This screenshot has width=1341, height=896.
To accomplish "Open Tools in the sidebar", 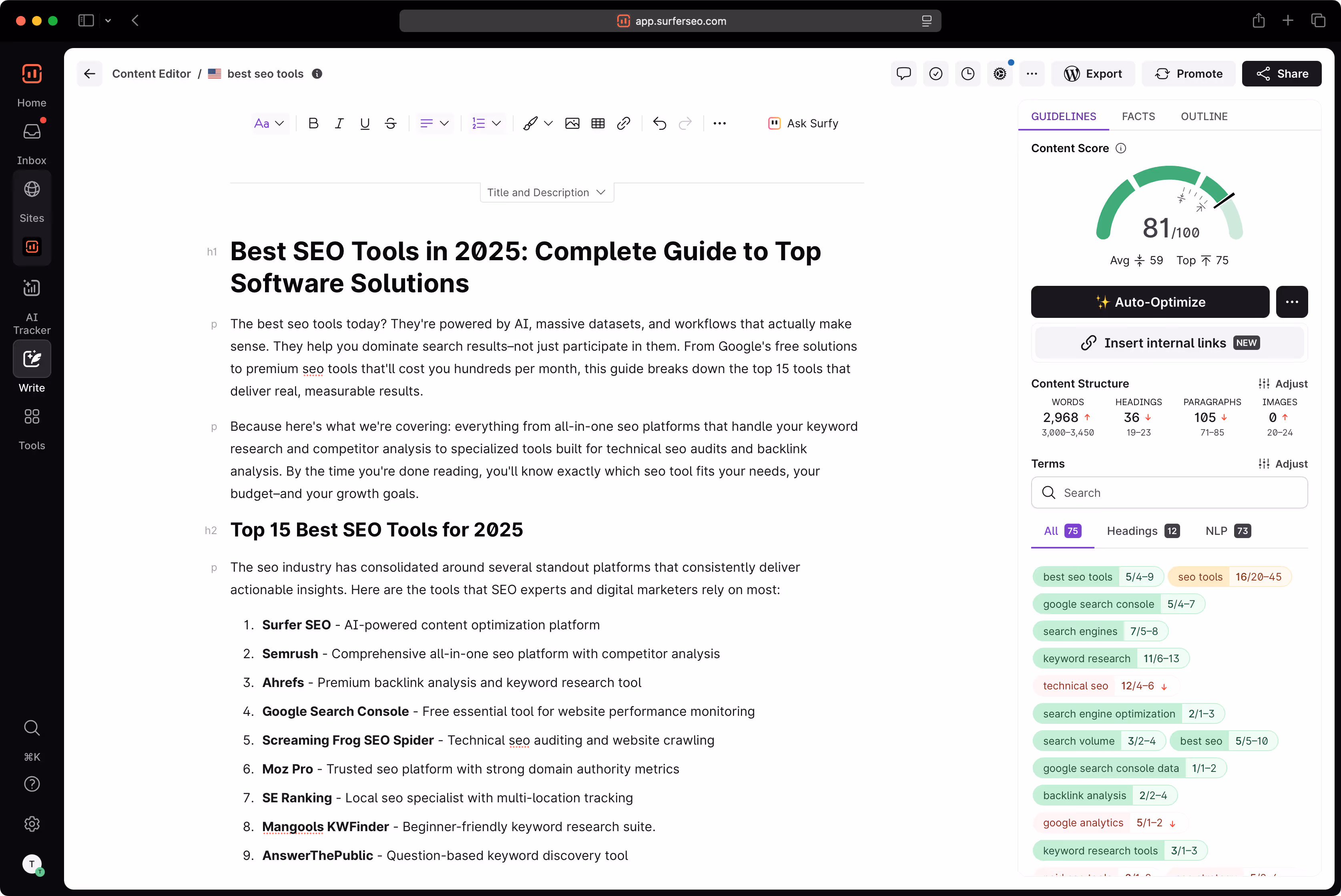I will tap(32, 428).
